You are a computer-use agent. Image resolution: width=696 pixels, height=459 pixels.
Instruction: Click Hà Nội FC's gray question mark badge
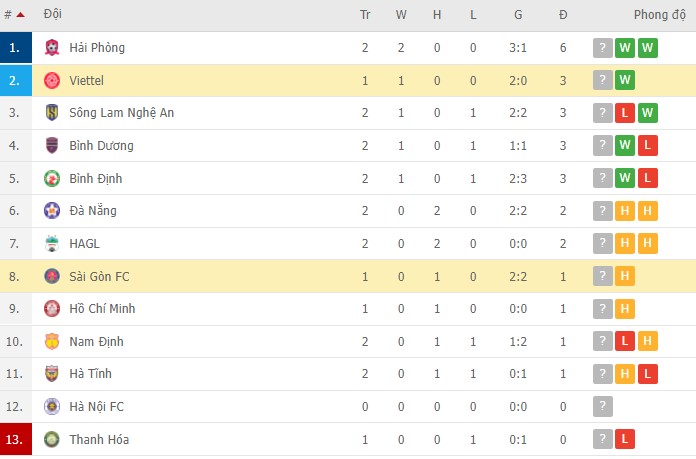pyautogui.click(x=602, y=407)
